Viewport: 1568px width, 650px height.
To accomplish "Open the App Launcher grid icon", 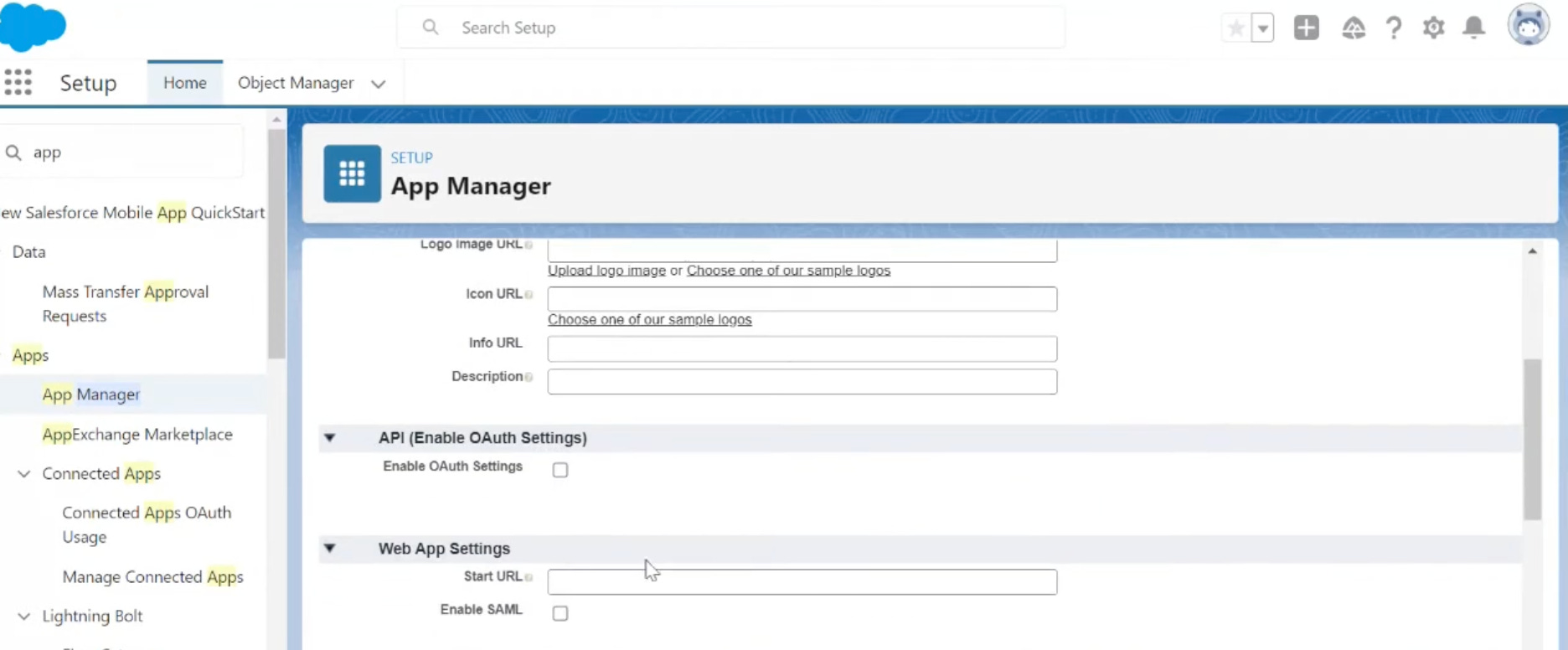I will coord(18,82).
